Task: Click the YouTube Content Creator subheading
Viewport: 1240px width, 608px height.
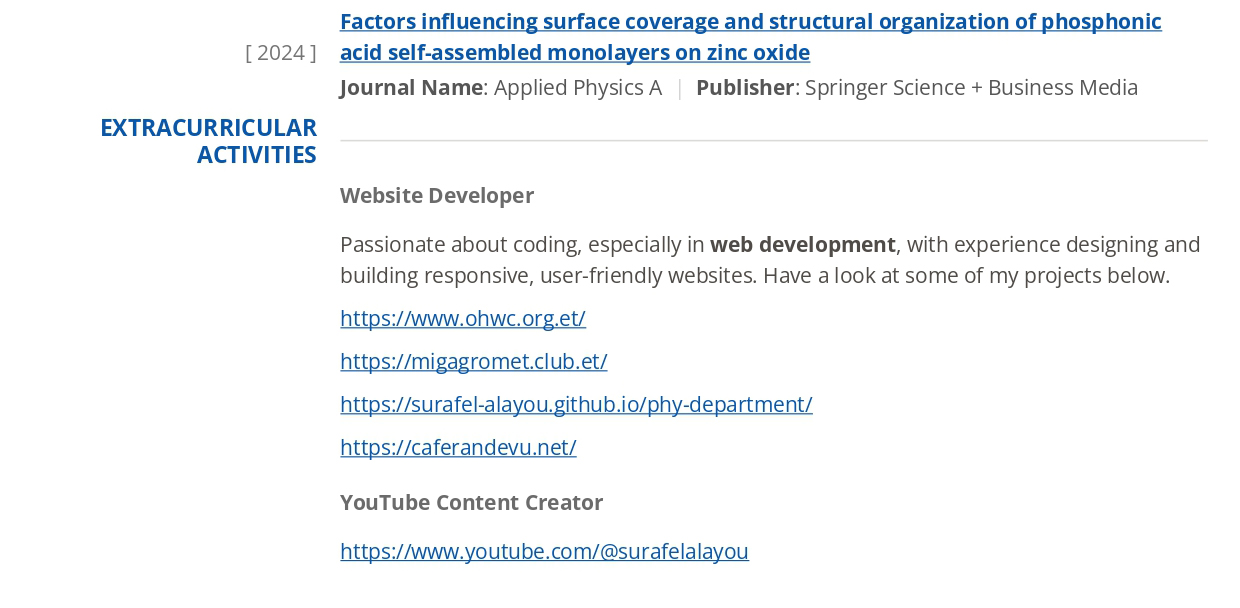Action: click(471, 502)
